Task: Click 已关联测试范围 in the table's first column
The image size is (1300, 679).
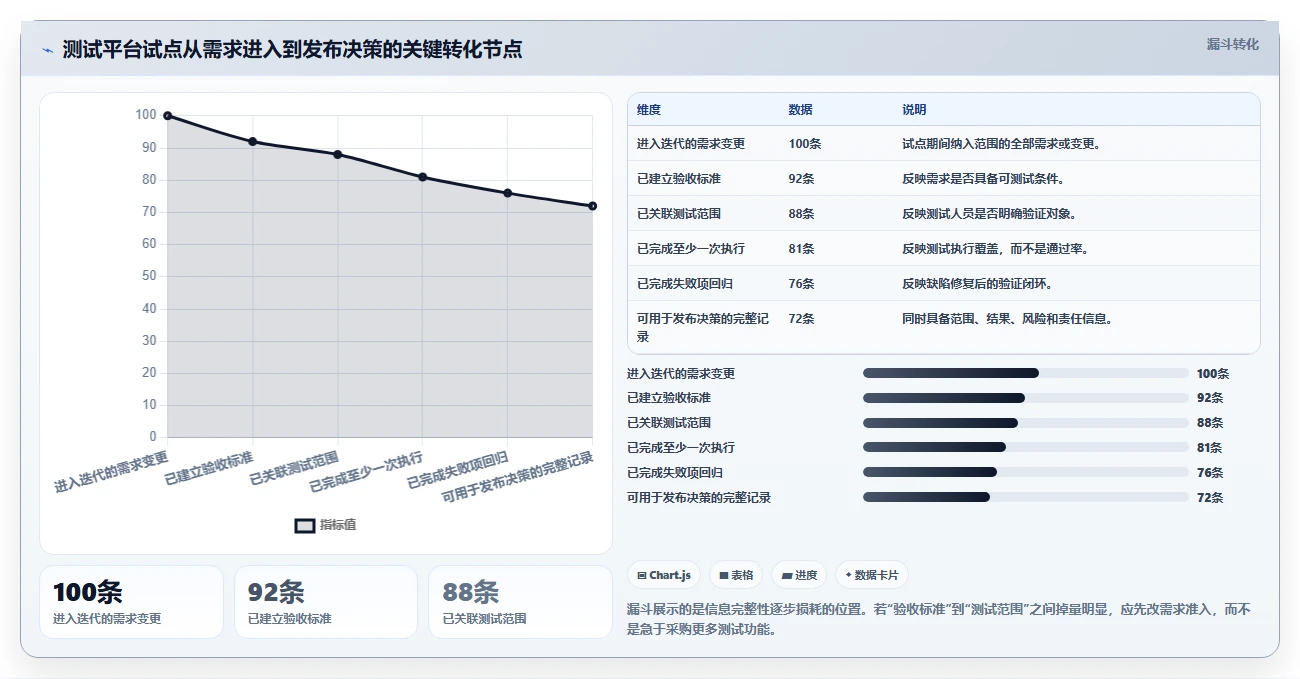Action: (x=679, y=214)
